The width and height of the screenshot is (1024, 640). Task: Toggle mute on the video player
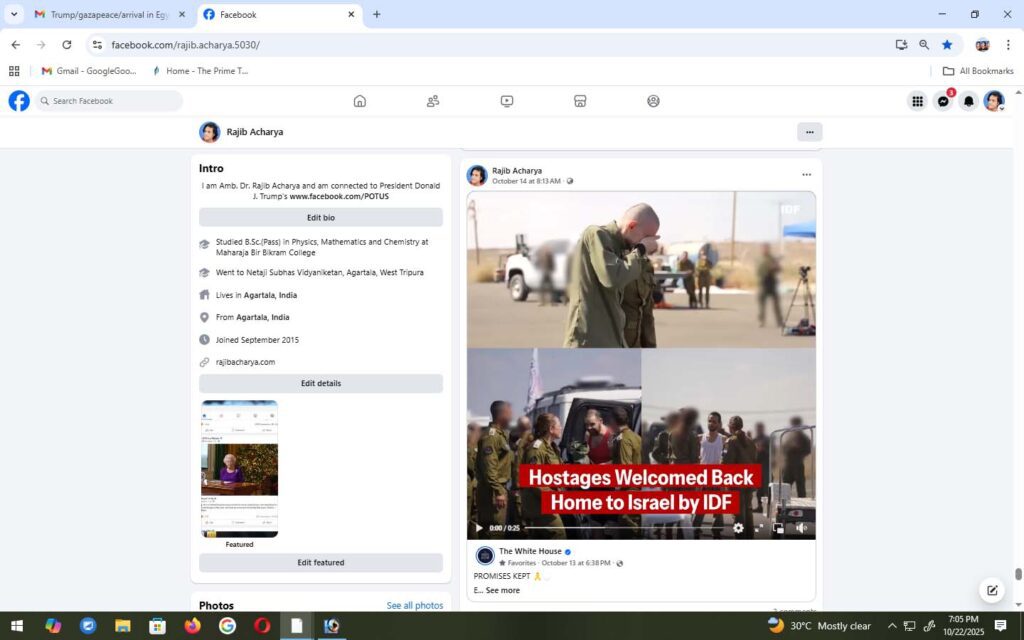click(801, 528)
